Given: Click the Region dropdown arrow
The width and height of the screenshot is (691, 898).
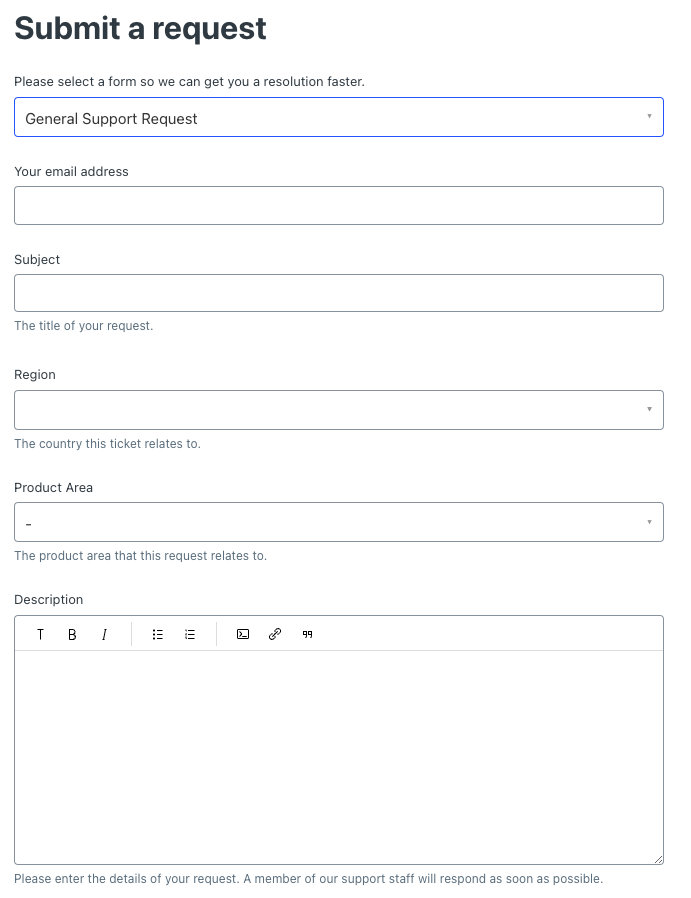Looking at the screenshot, I should pos(649,410).
